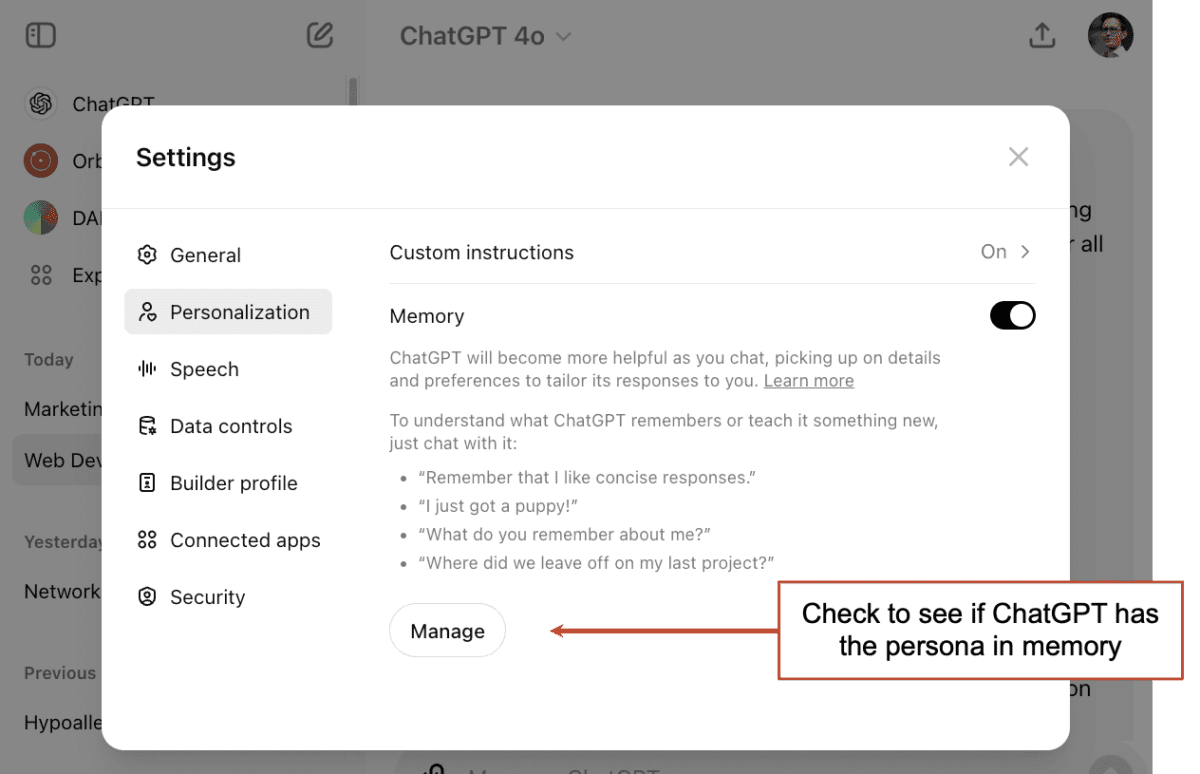Select the Security tab
1200x774 pixels.
coord(207,597)
